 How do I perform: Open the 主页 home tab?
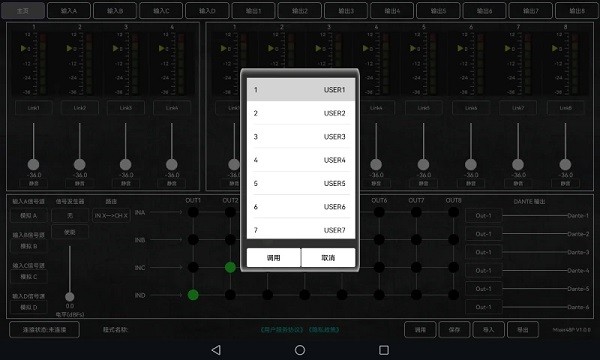[23, 11]
